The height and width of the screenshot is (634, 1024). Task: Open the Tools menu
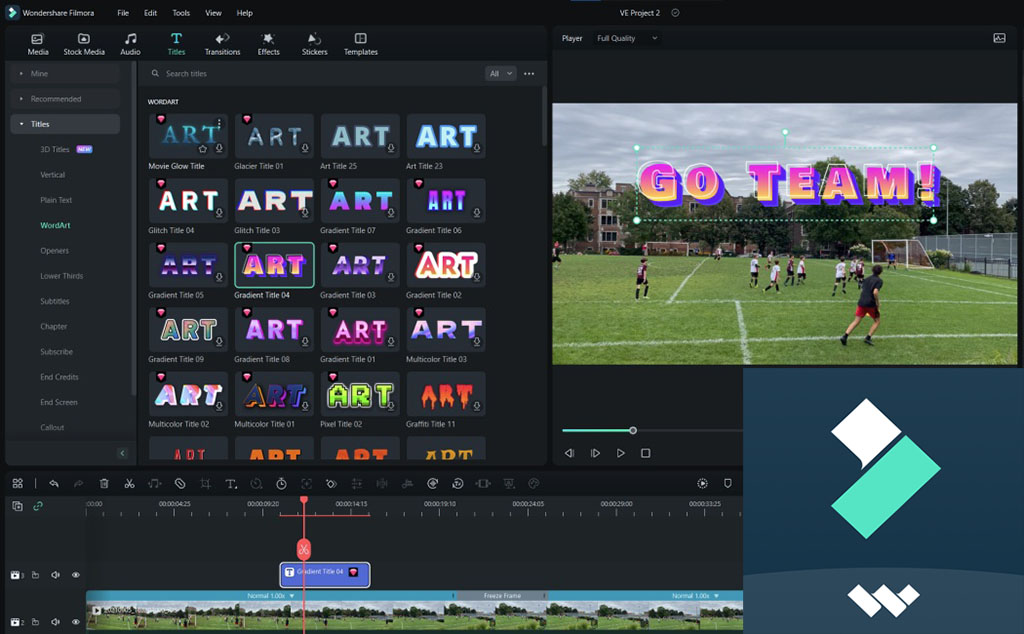tap(181, 13)
